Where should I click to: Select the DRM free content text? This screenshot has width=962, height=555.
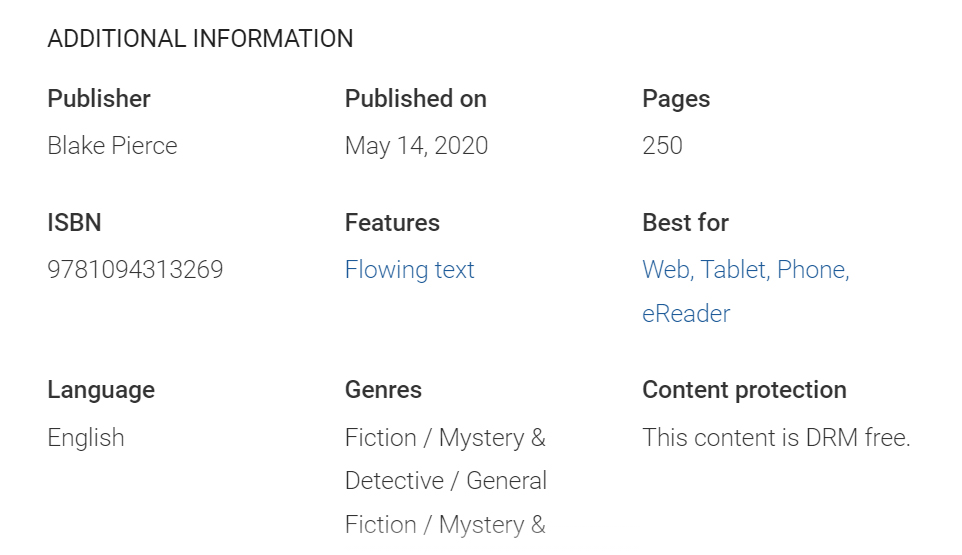point(776,438)
